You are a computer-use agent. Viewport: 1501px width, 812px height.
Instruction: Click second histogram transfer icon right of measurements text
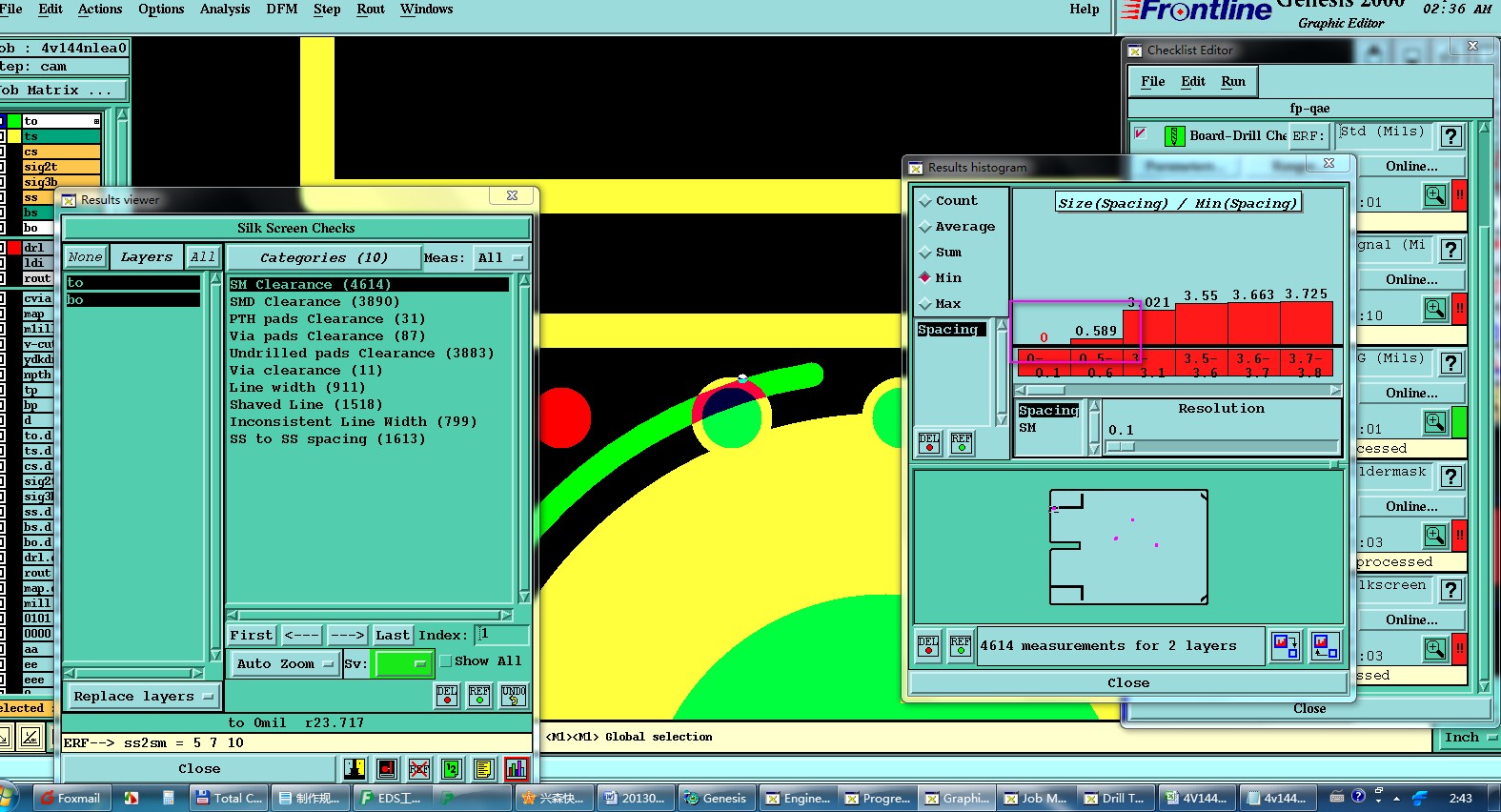(x=1325, y=646)
